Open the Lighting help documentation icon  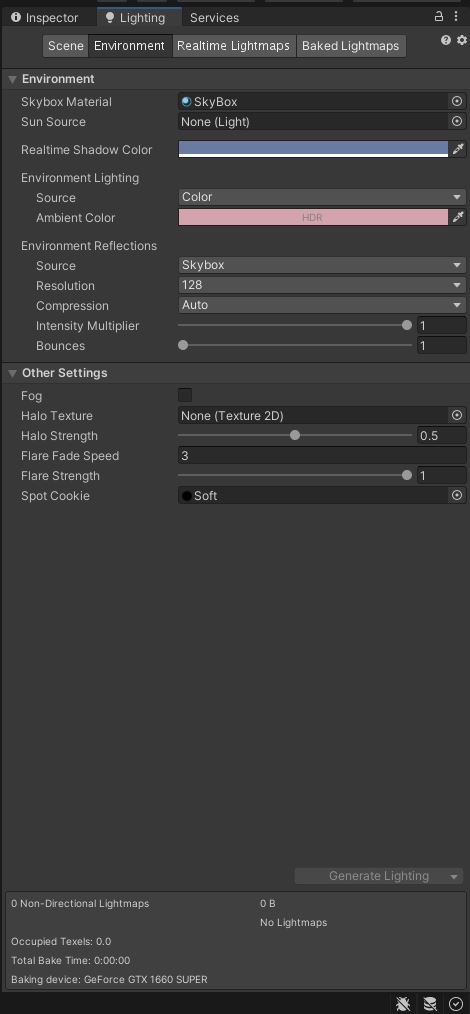[x=446, y=40]
